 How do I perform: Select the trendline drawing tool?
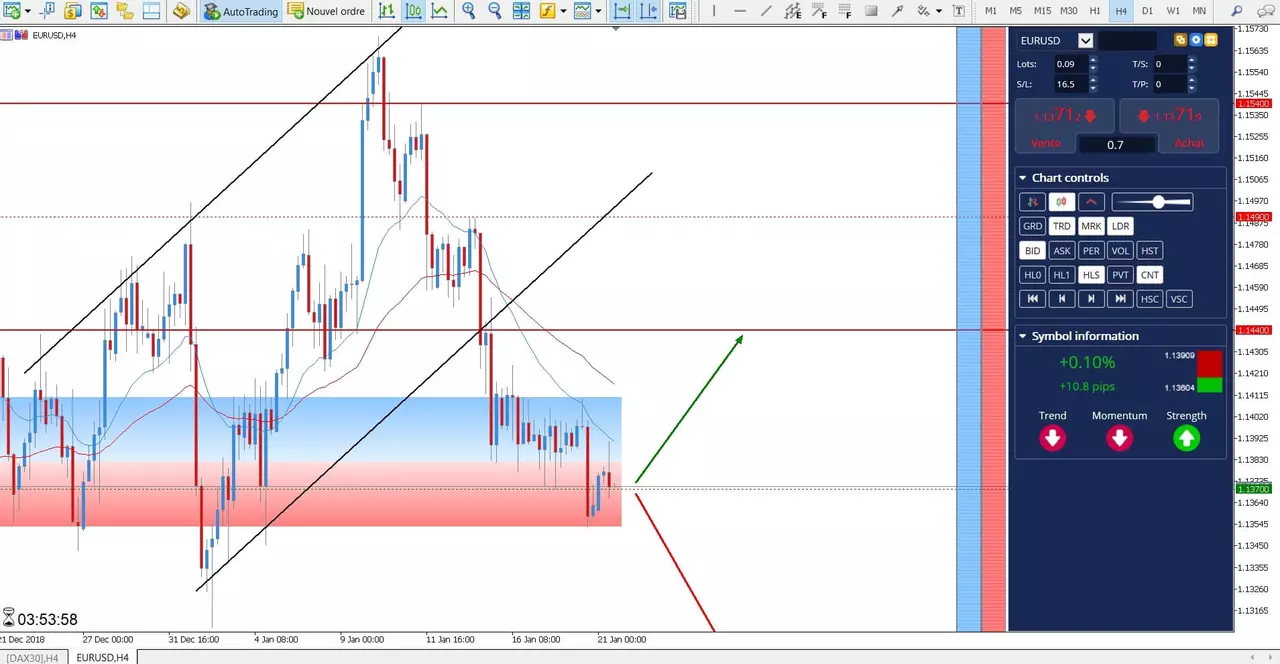point(767,11)
